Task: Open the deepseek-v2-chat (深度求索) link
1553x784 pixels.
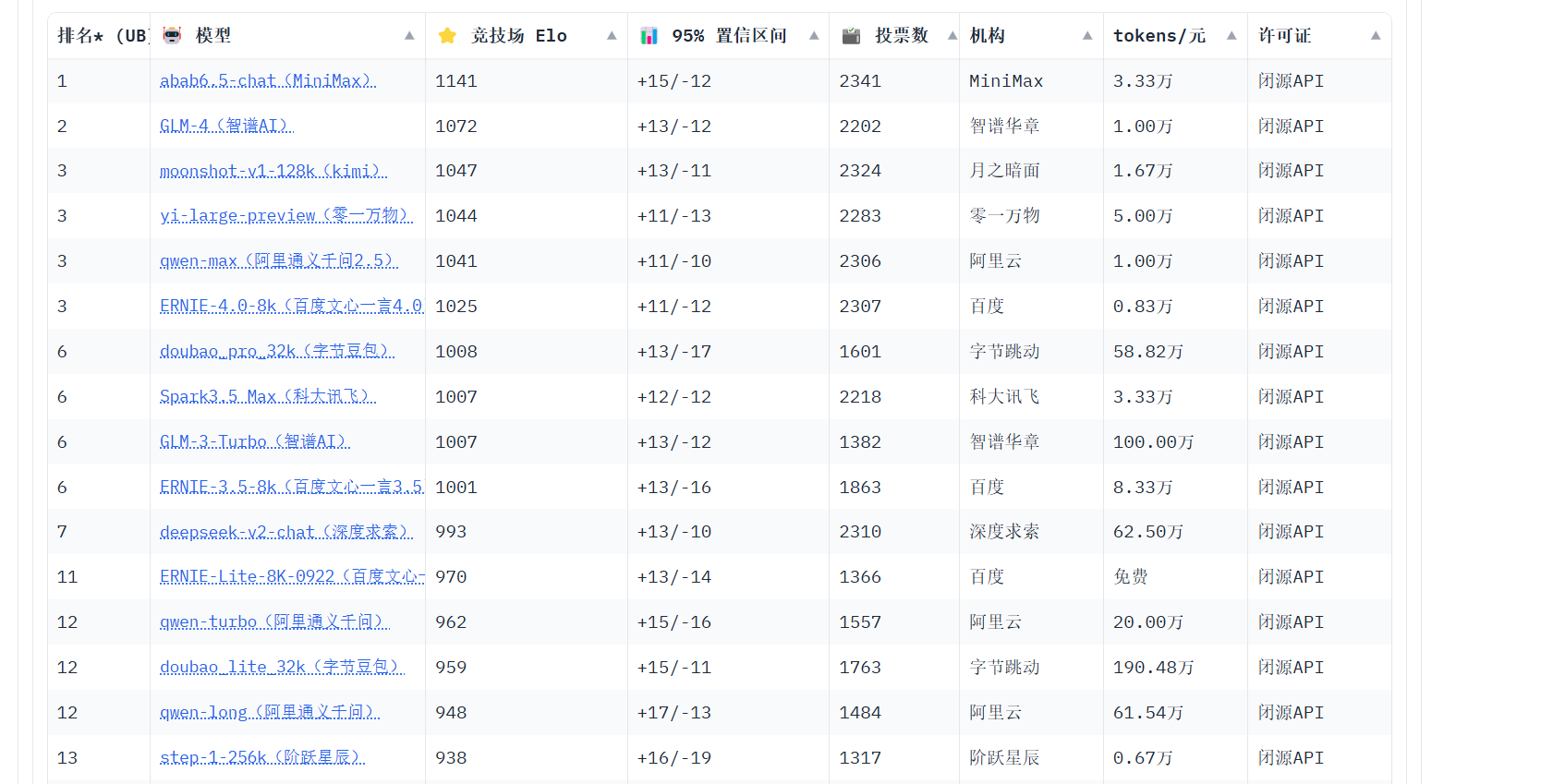Action: (x=286, y=532)
